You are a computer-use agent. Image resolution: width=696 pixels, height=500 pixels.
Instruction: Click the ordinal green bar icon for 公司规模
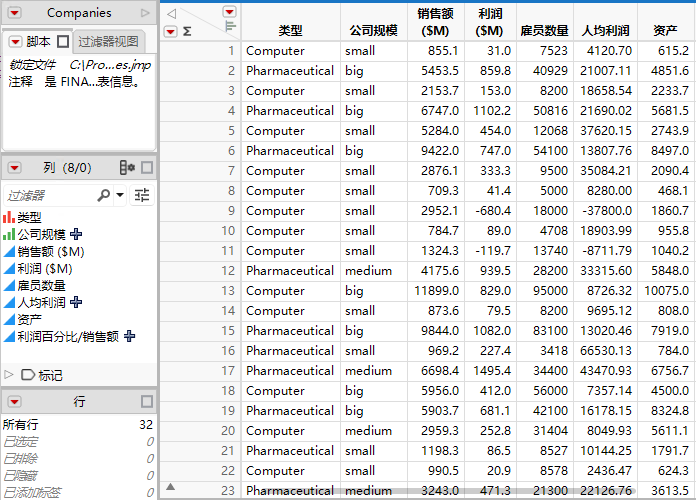pyautogui.click(x=9, y=234)
